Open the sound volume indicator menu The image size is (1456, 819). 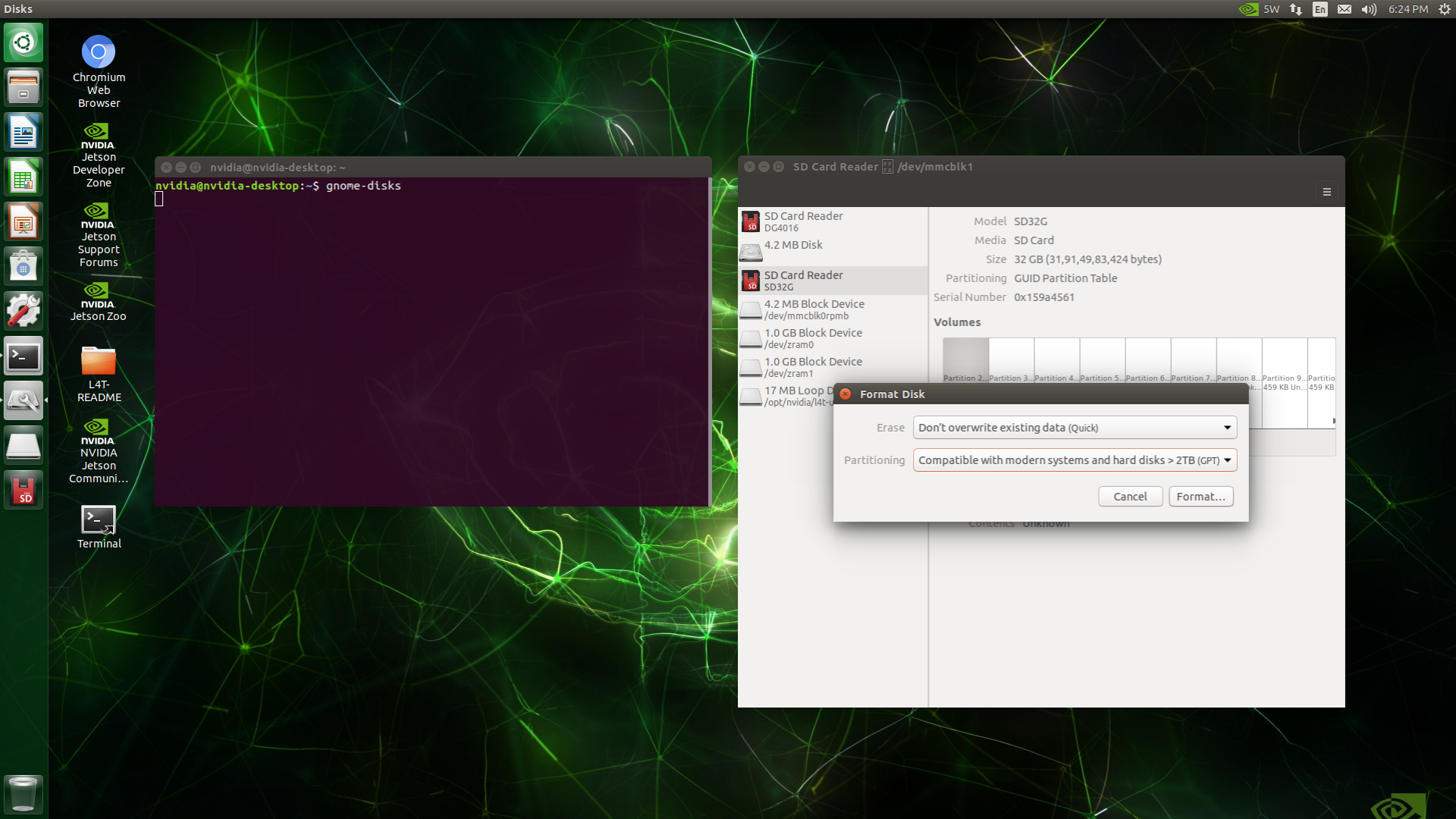pyautogui.click(x=1368, y=9)
